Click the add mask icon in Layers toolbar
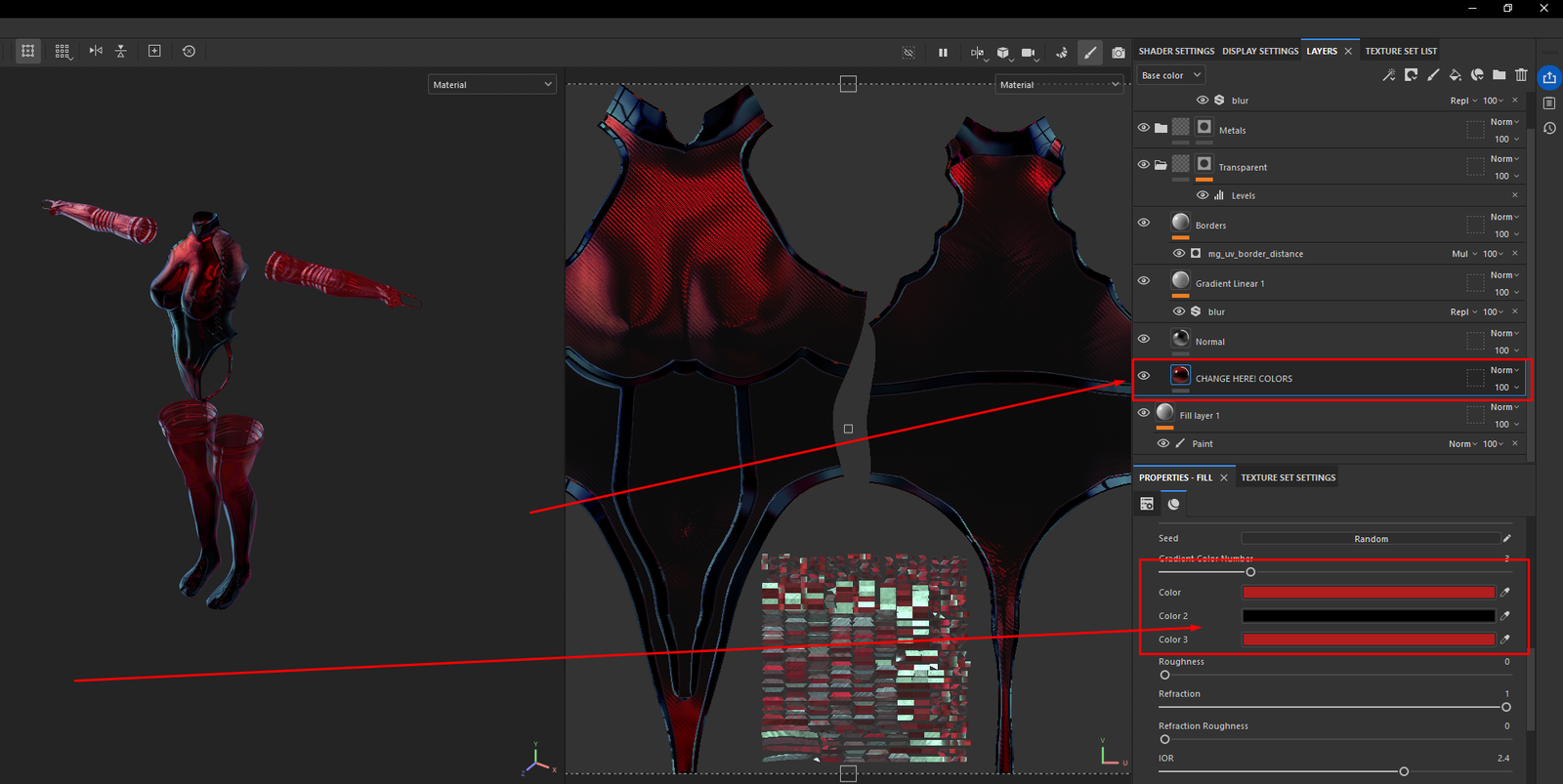Viewport: 1563px width, 784px height. click(1411, 75)
